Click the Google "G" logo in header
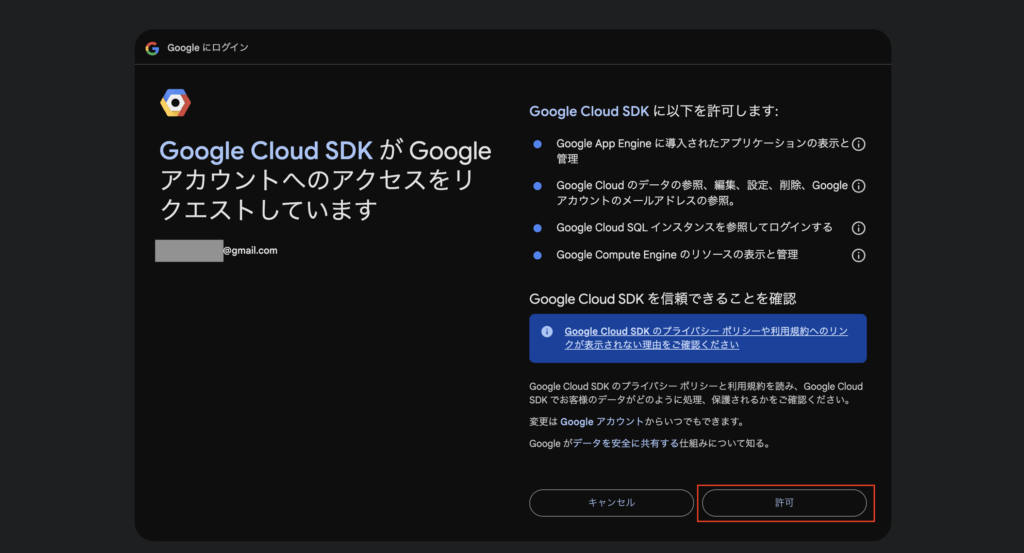 point(152,48)
